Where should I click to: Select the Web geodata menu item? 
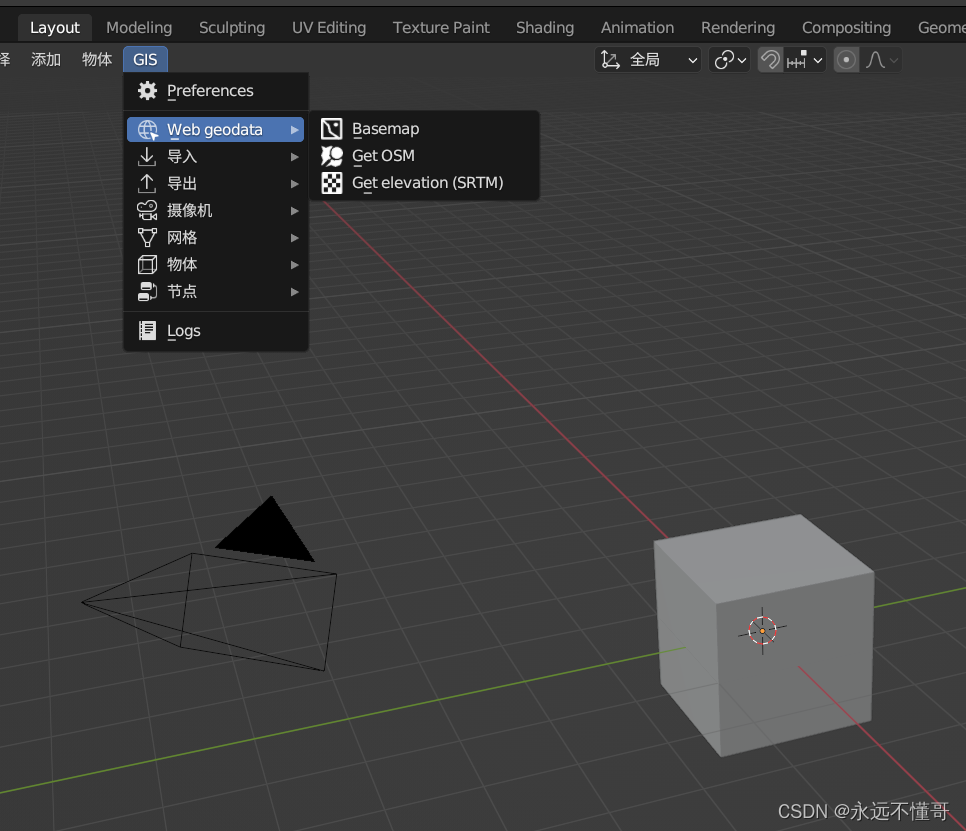point(216,130)
